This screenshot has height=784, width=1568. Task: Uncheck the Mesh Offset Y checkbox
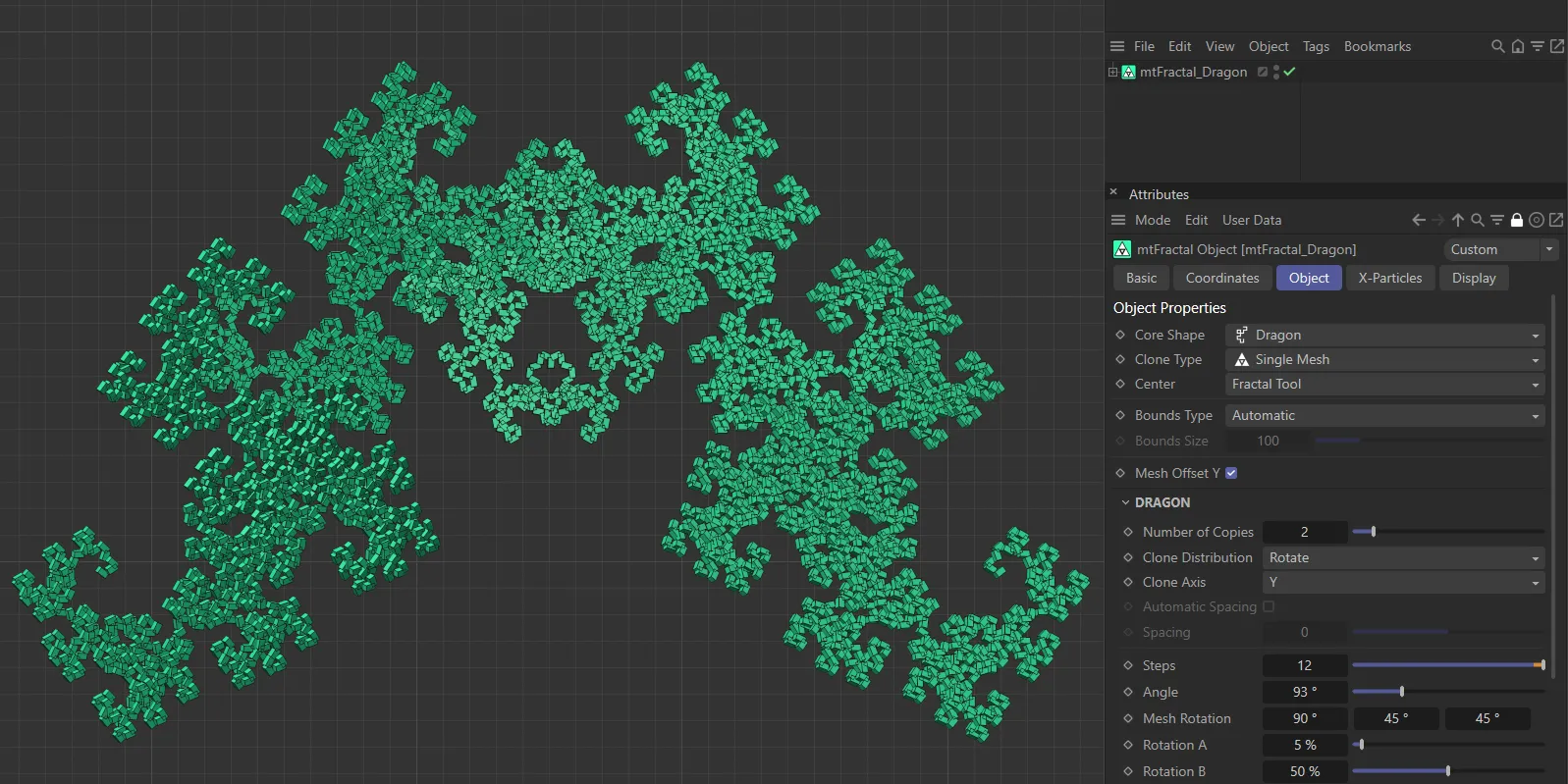(1231, 473)
